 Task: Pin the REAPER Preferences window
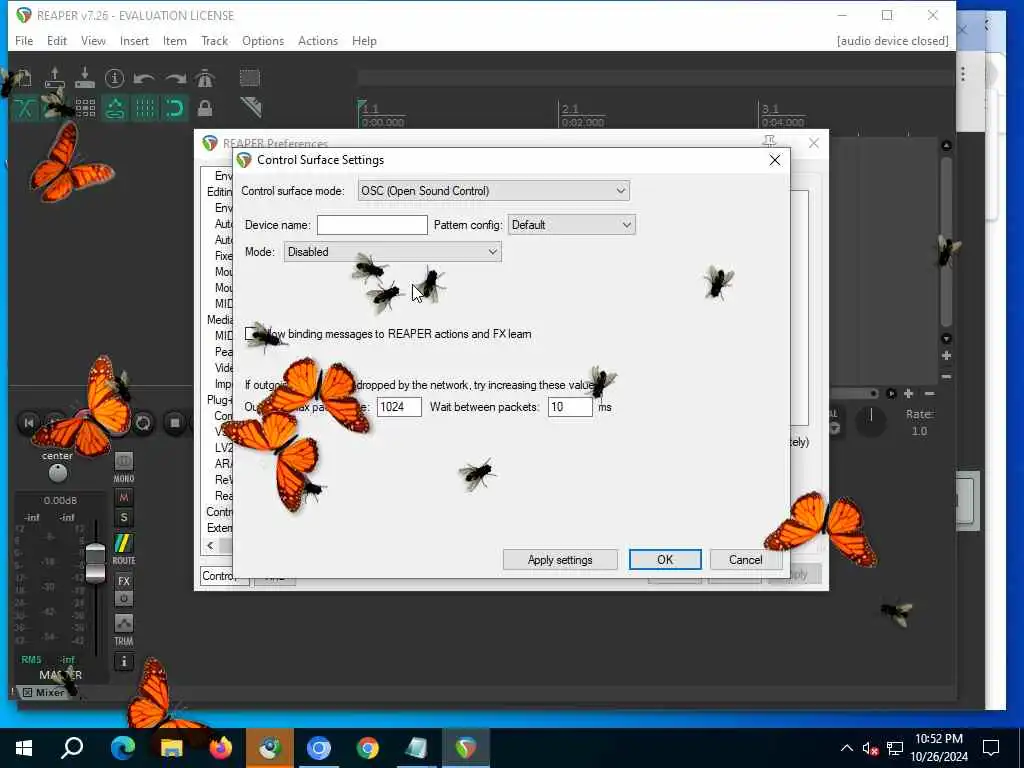(x=769, y=142)
